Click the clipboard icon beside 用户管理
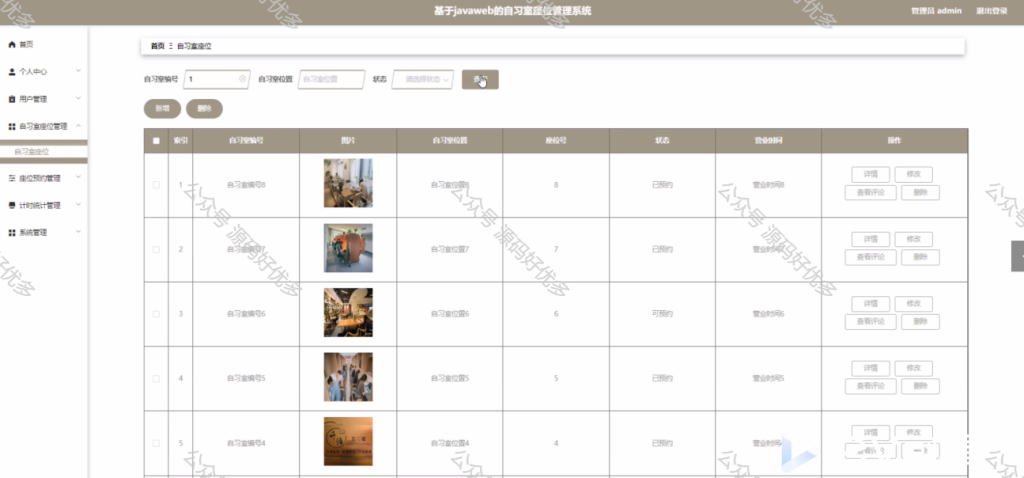 (x=11, y=99)
